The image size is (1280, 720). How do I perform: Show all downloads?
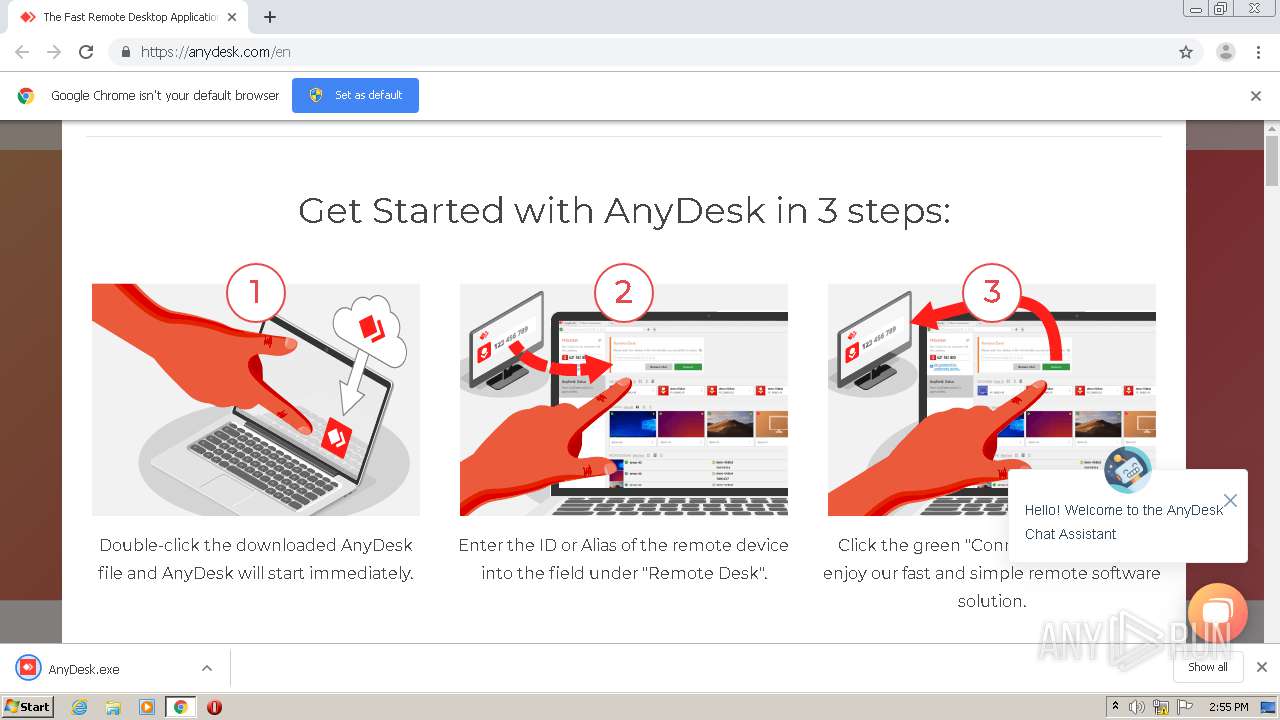pos(1208,667)
